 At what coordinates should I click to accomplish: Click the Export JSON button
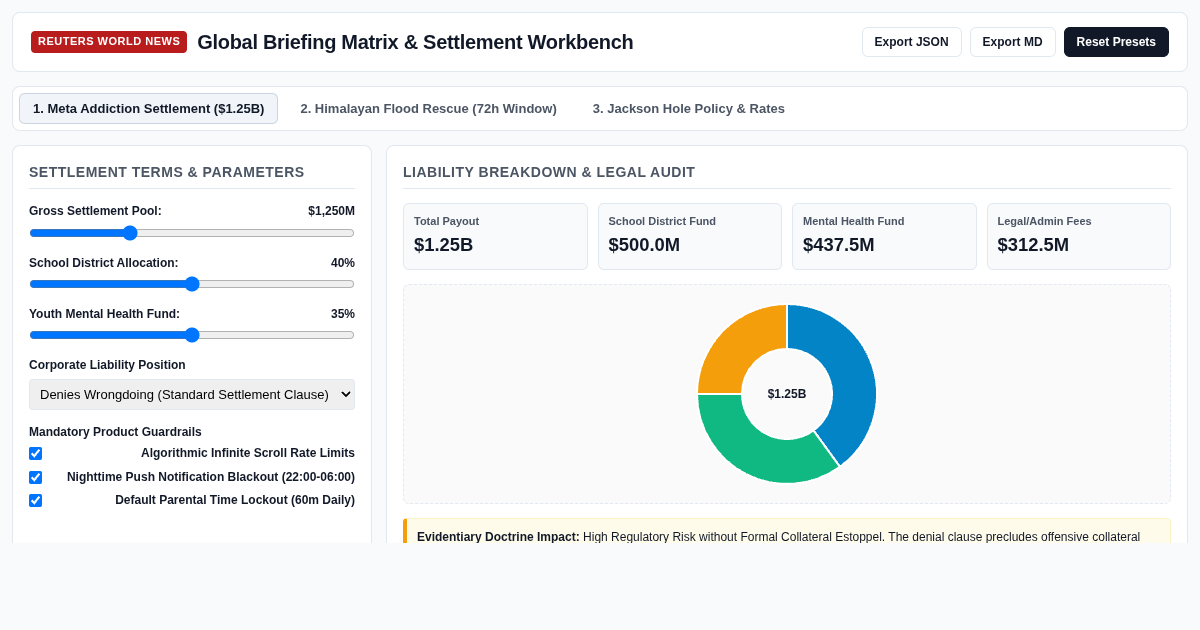click(911, 42)
